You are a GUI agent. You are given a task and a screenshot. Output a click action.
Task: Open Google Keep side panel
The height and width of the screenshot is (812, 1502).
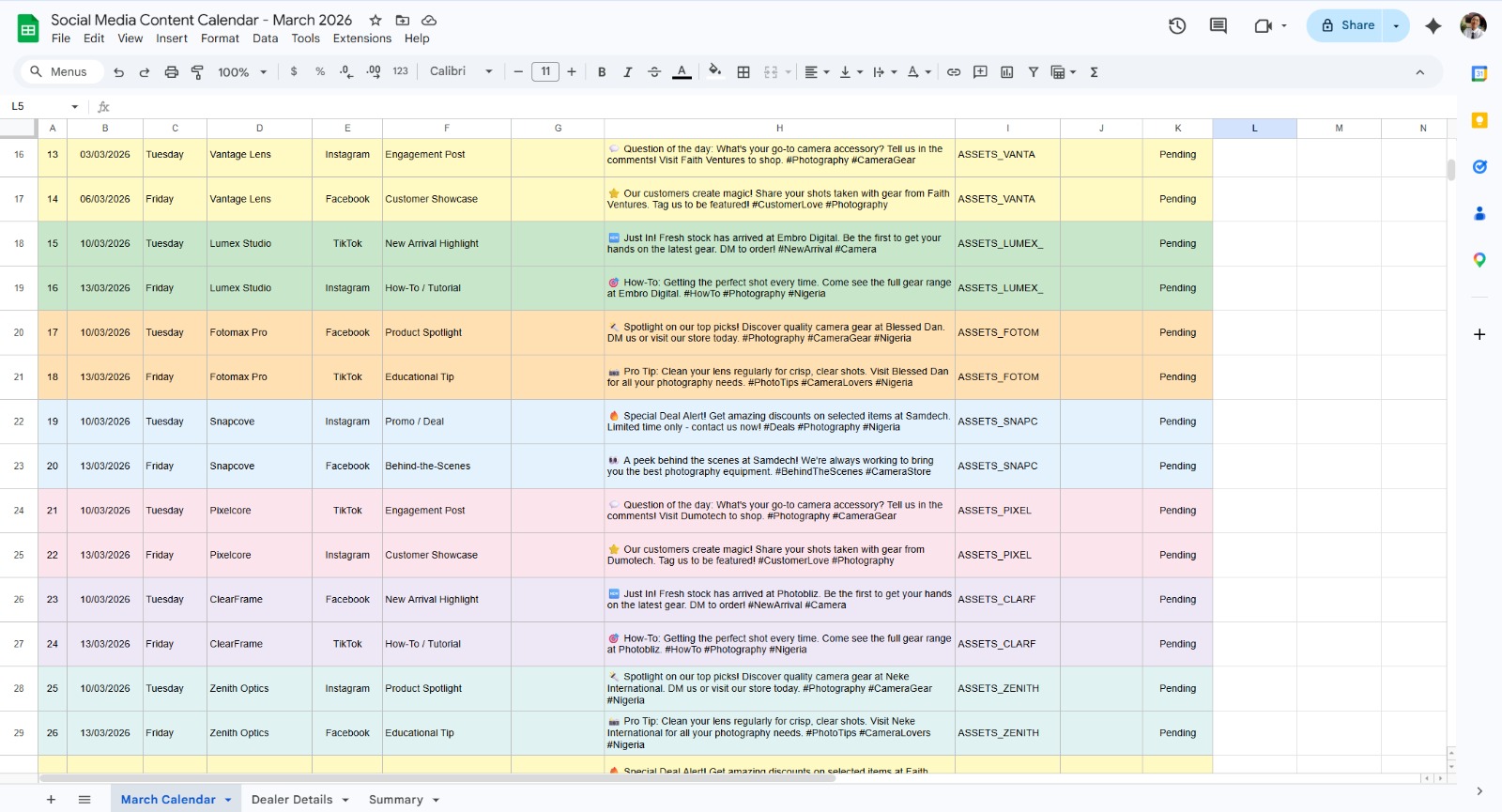point(1479,120)
